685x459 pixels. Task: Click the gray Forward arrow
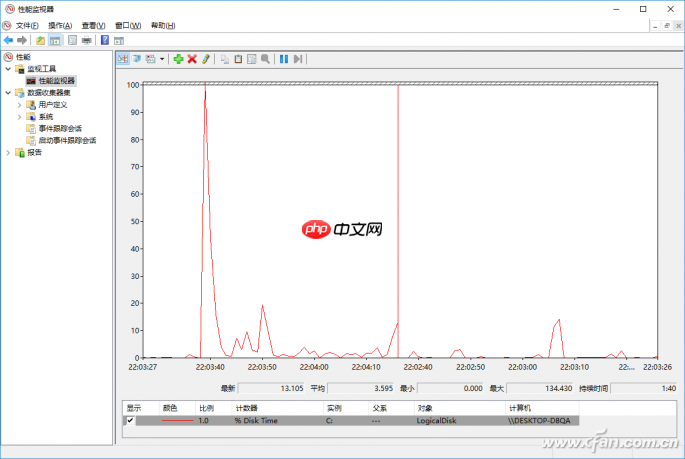22,40
